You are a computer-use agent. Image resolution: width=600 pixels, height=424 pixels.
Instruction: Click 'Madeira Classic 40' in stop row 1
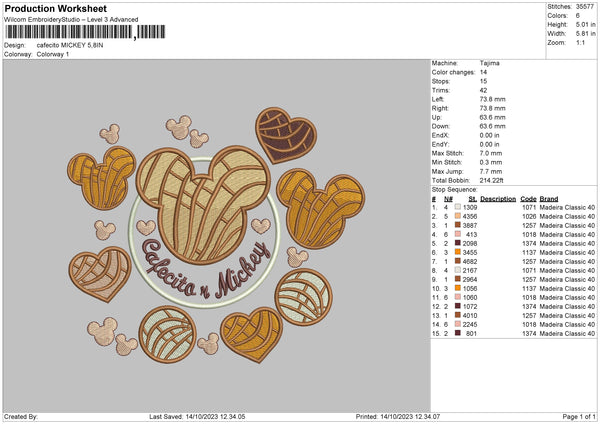point(567,207)
